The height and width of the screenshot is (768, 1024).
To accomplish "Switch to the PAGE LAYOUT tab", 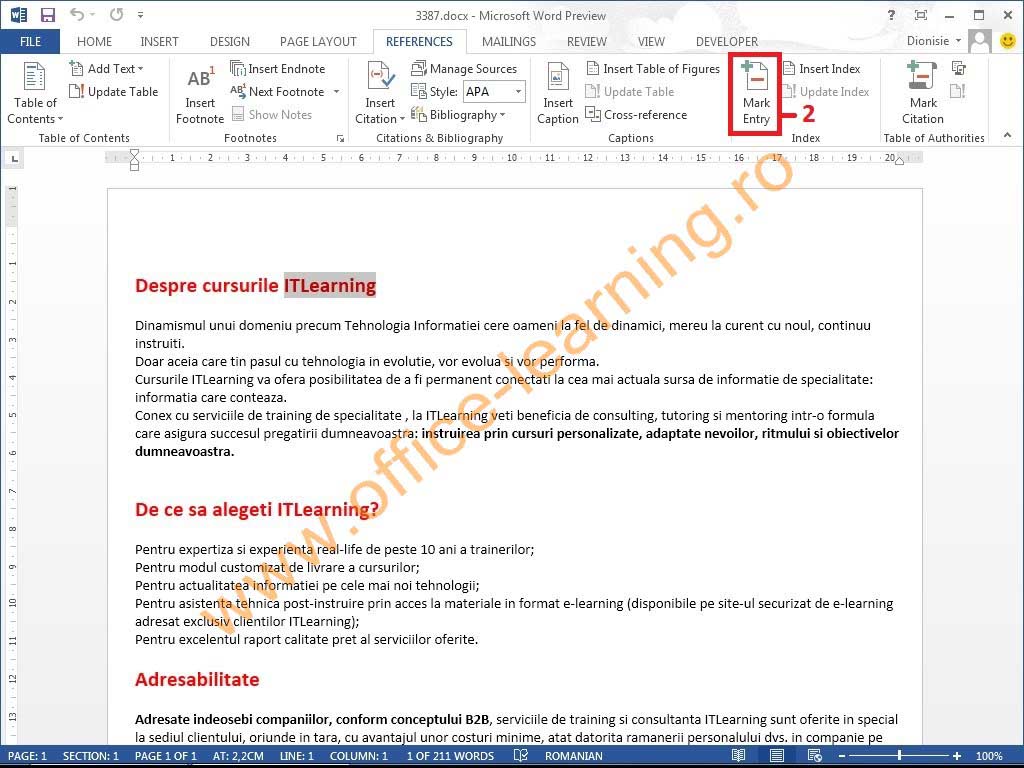I will [x=318, y=41].
